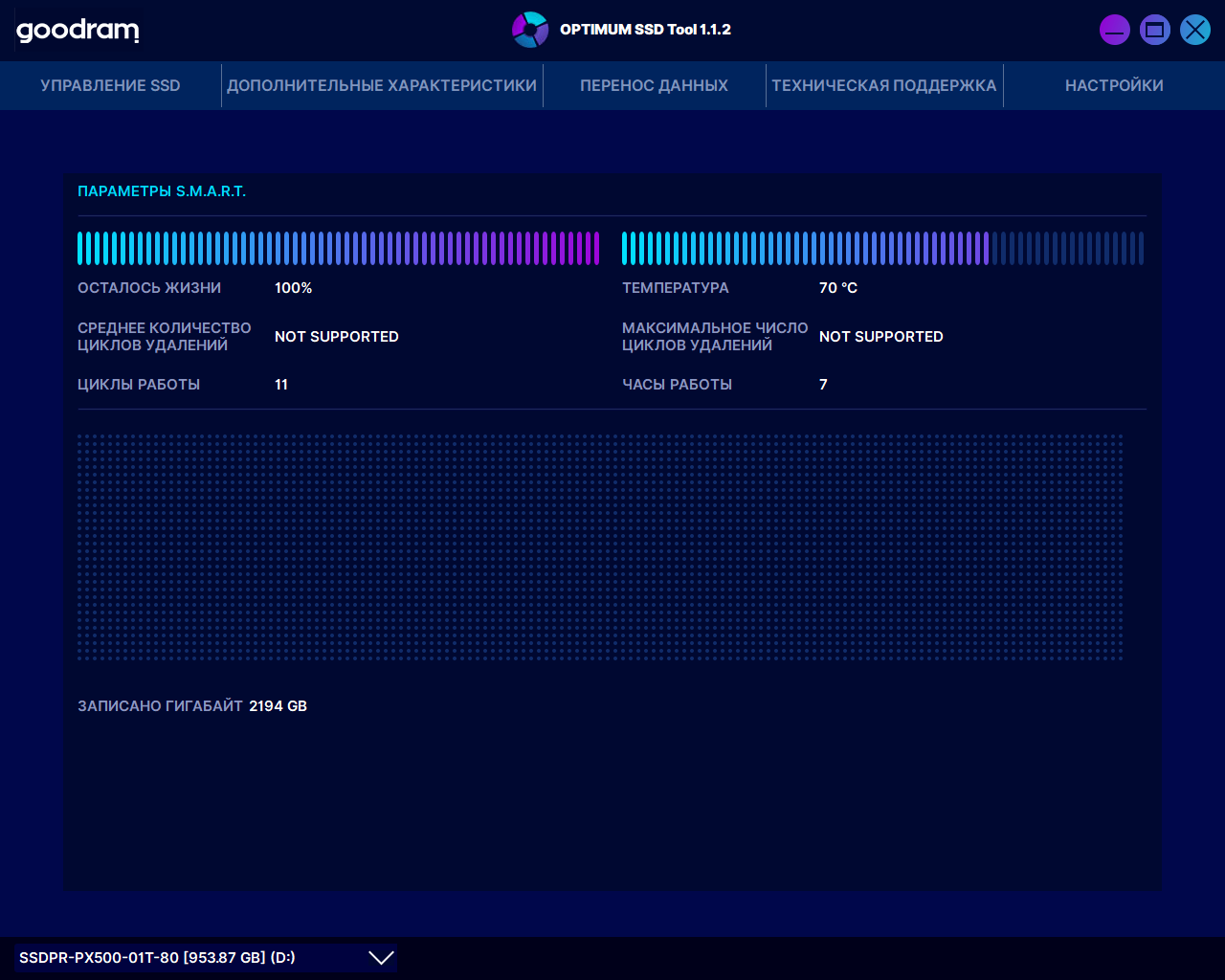Click the ПАРАМЕТРЫ S.M.A.R.T. heading
The image size is (1225, 980).
(x=162, y=191)
